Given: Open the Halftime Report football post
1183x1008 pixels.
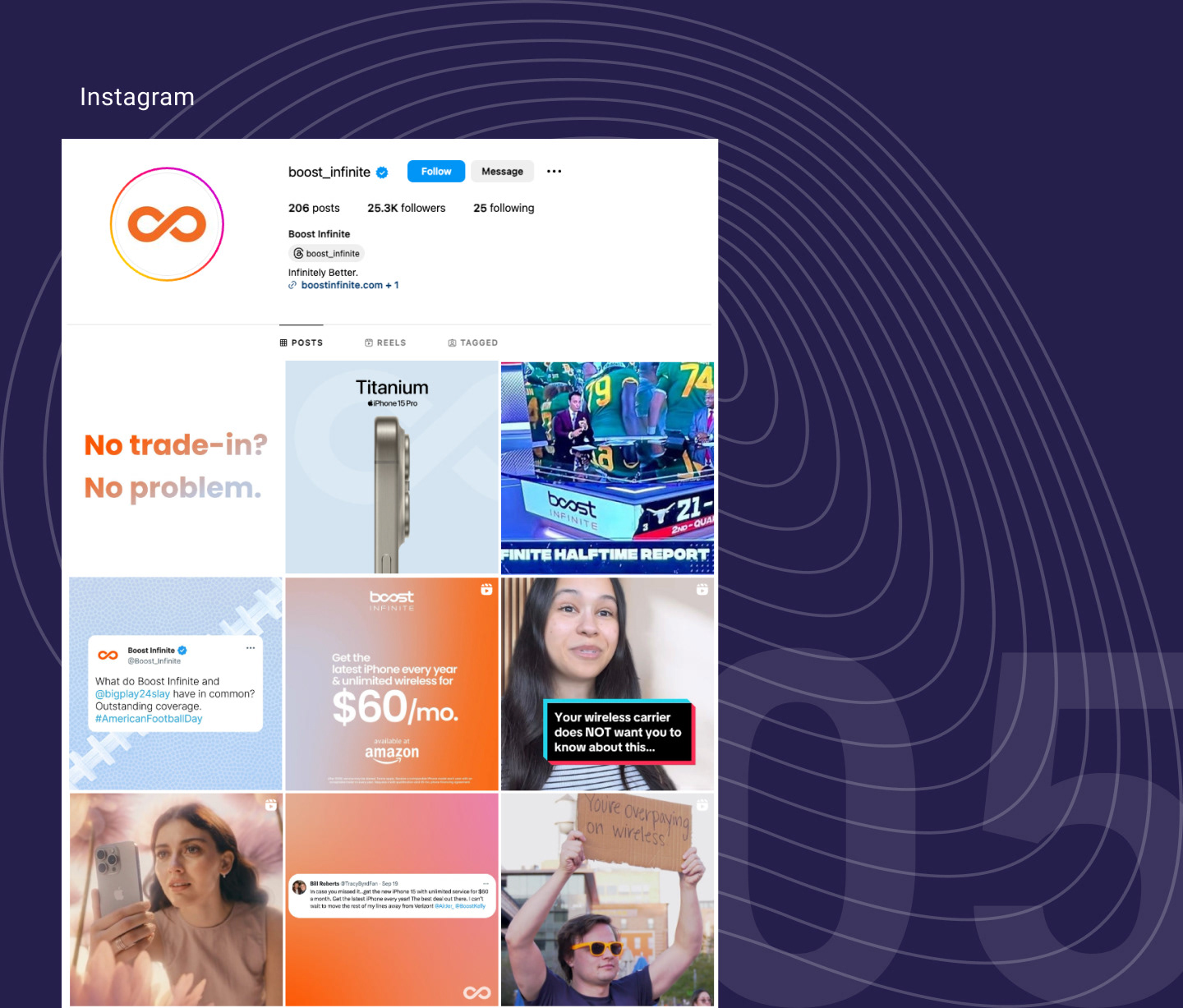Looking at the screenshot, I should [x=607, y=467].
